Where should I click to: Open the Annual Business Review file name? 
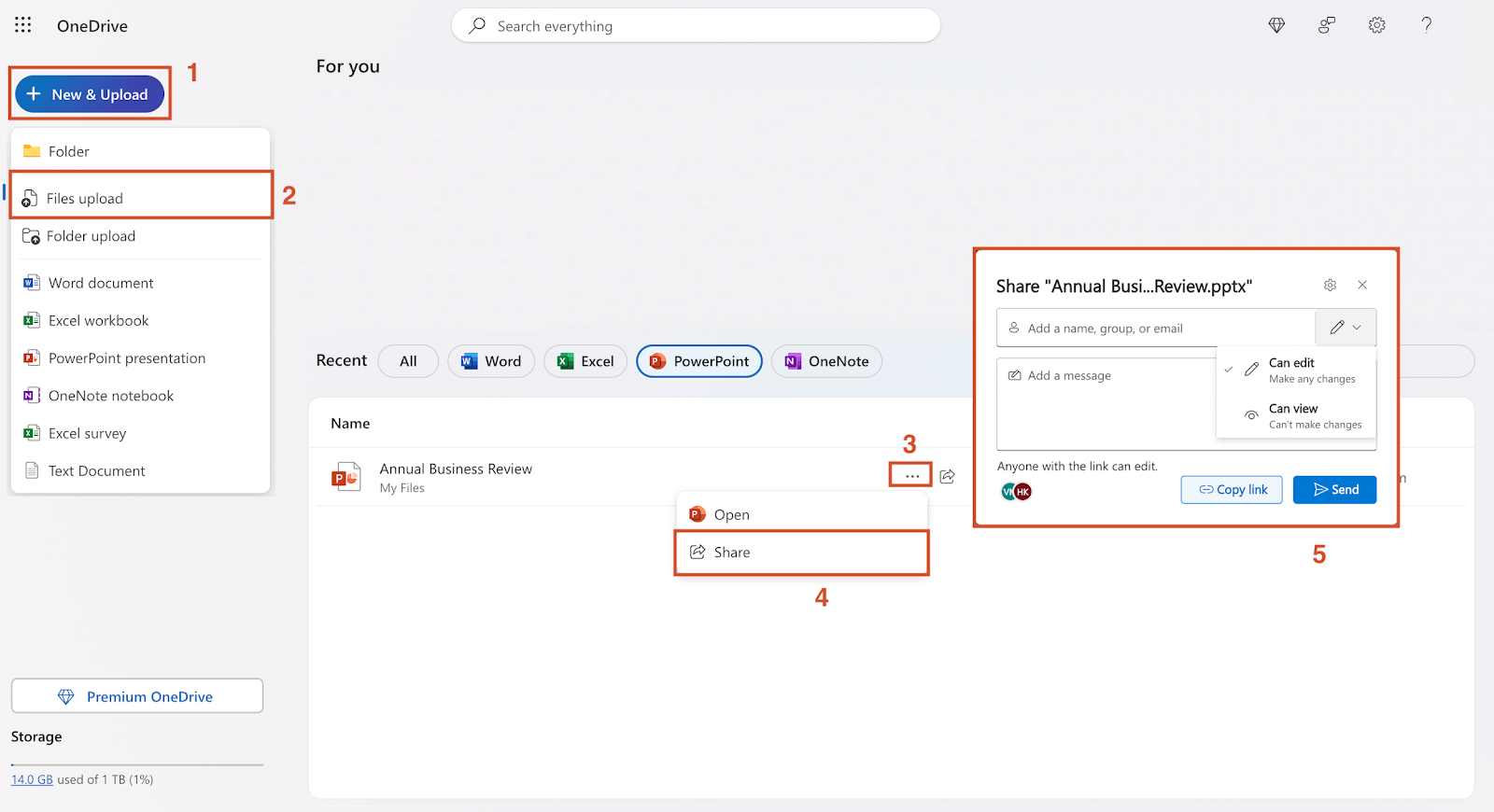pos(456,469)
